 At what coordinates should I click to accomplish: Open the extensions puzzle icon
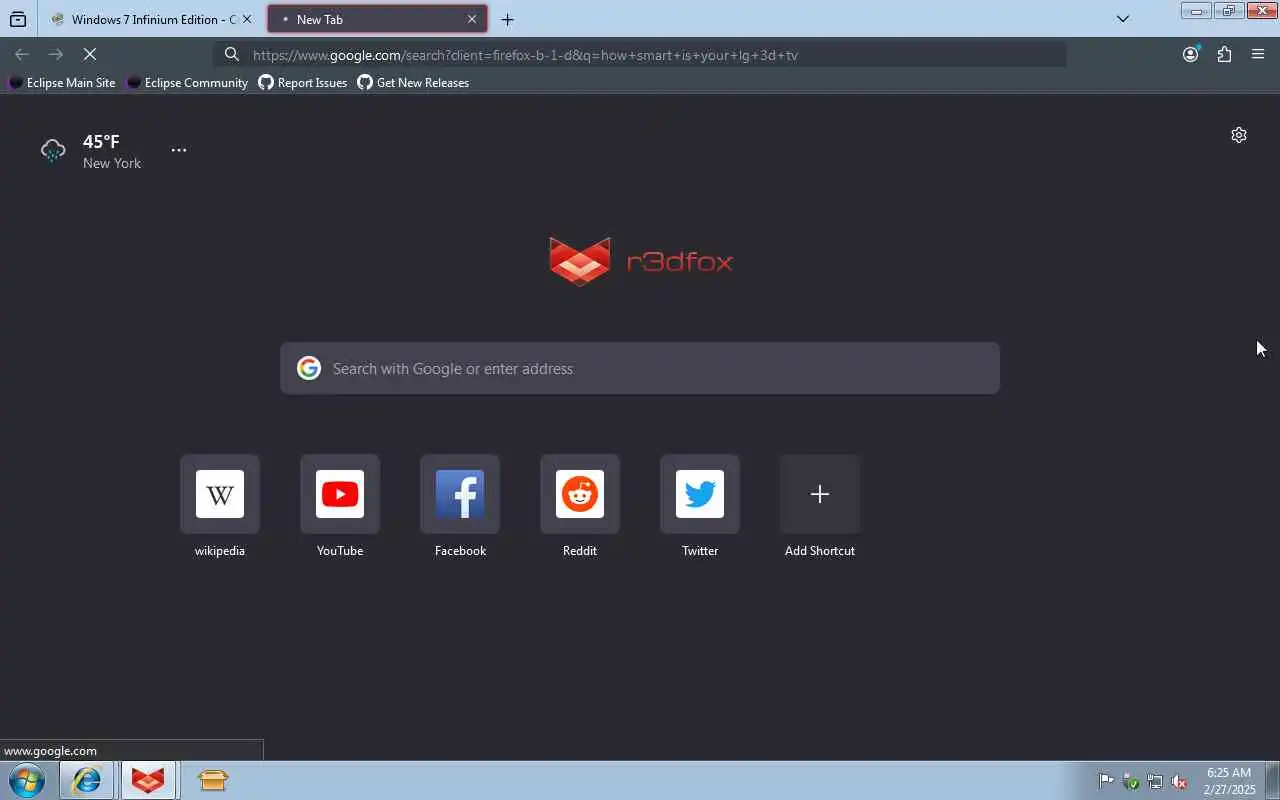click(1224, 55)
